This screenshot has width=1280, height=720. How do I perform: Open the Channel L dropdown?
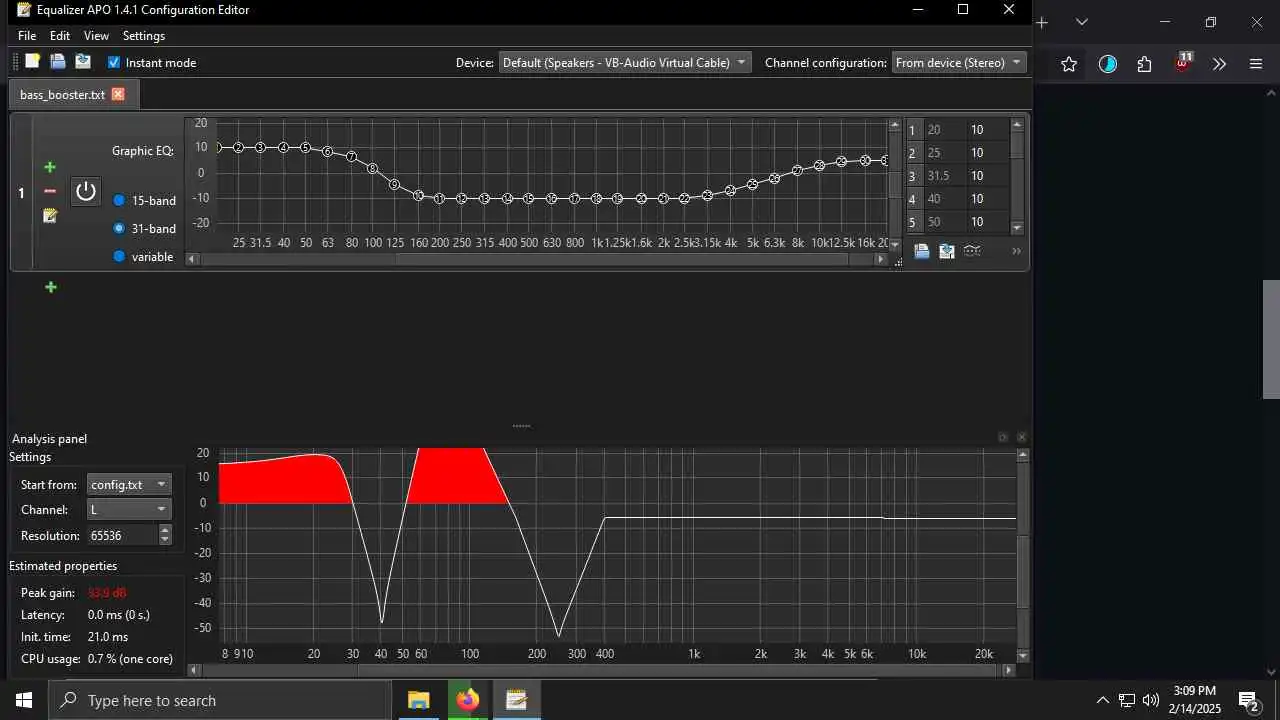pos(129,509)
